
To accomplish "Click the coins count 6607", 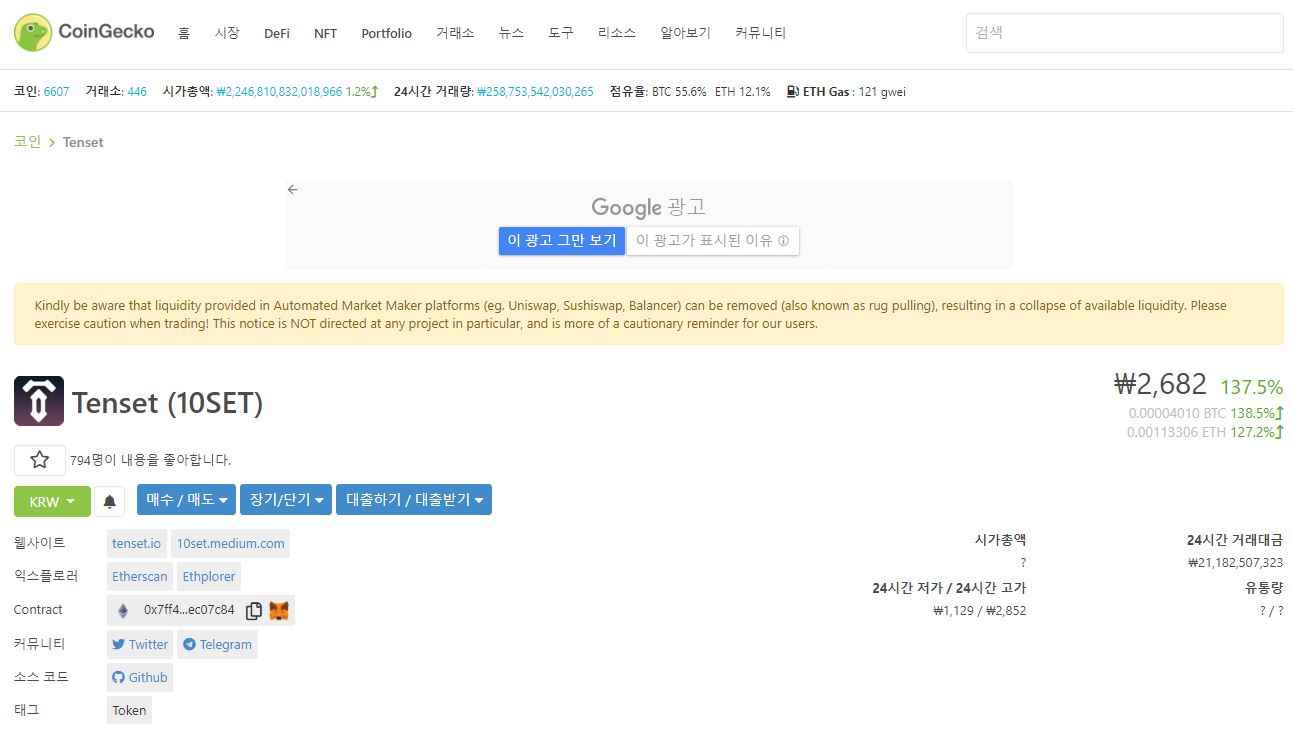I will coord(57,91).
